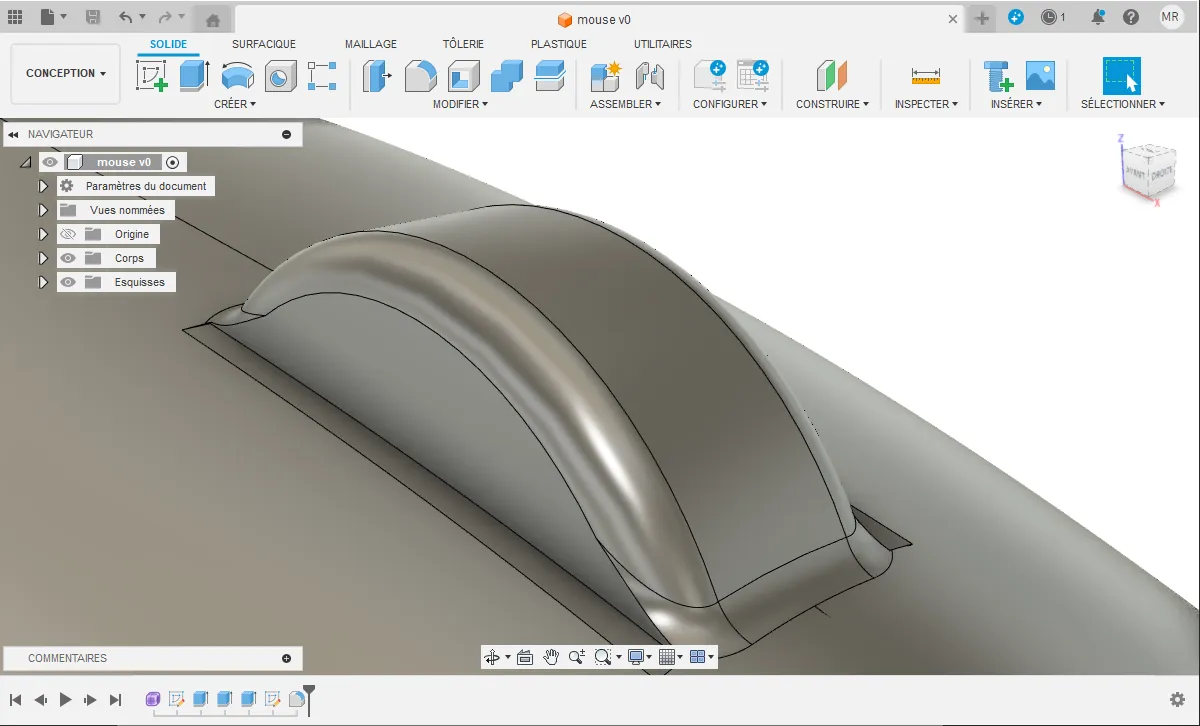Play the timeline
This screenshot has width=1200, height=726.
(66, 700)
